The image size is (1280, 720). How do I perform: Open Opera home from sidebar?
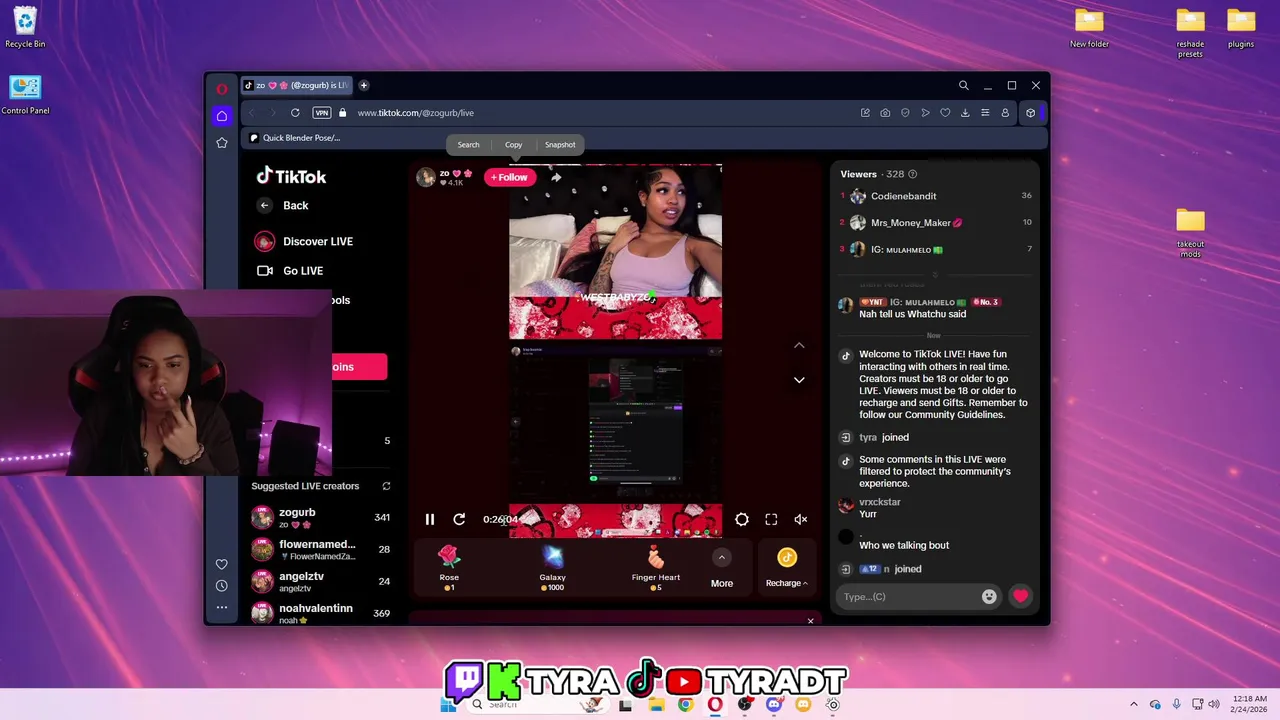pos(222,116)
